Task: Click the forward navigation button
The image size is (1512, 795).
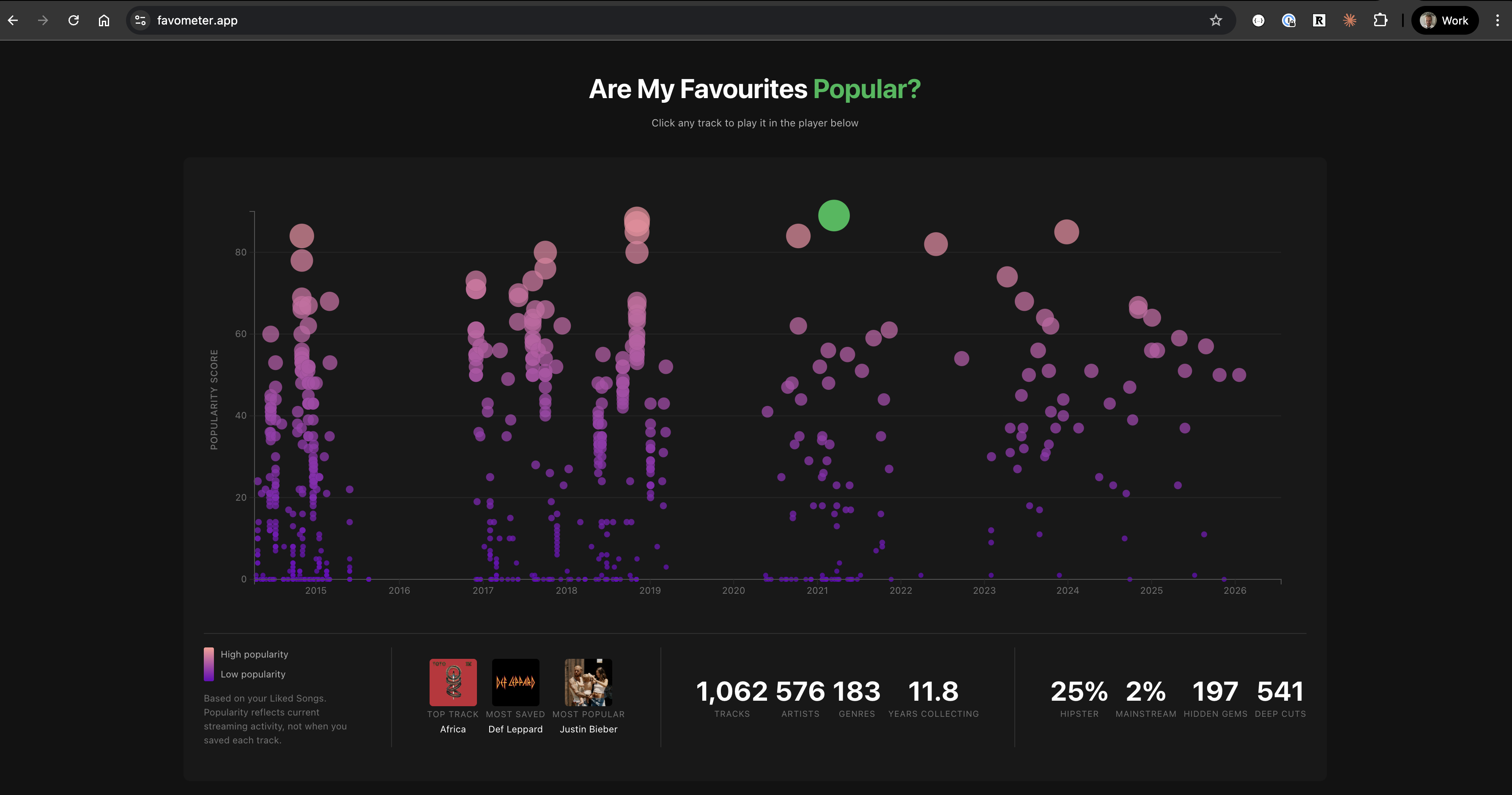Action: [x=43, y=20]
